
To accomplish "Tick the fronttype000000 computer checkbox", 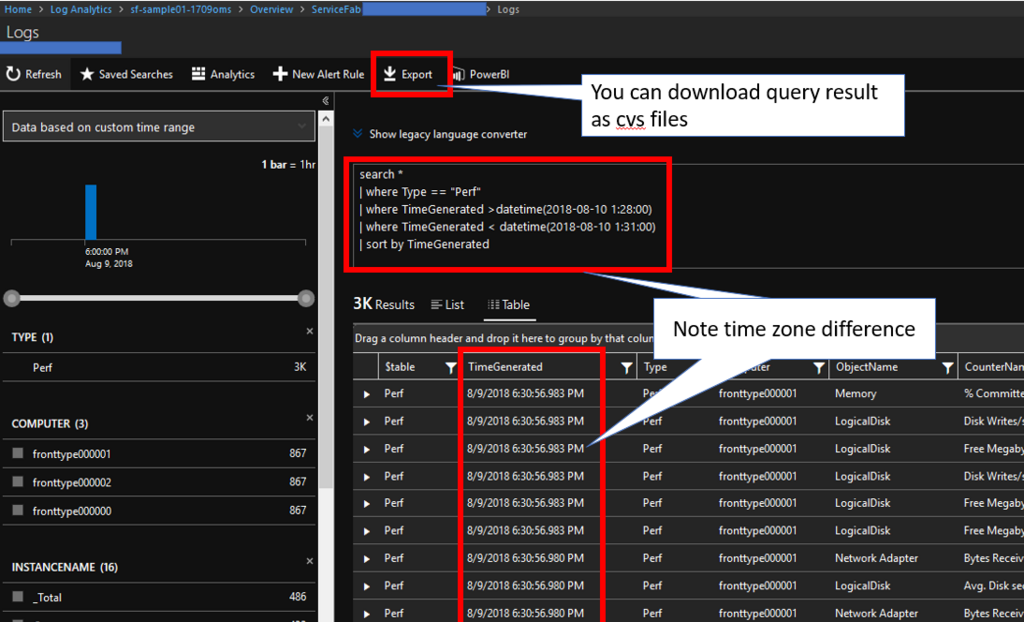I will 18,510.
